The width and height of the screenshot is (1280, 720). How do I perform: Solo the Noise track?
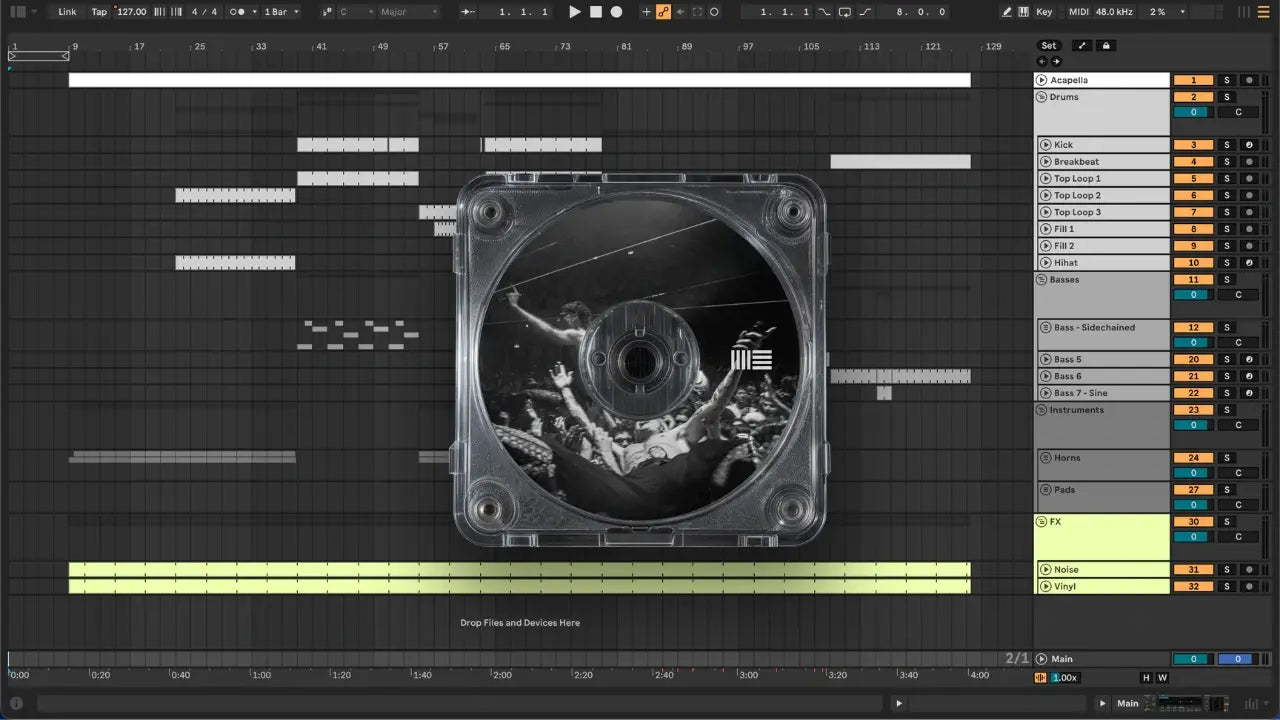coord(1227,570)
